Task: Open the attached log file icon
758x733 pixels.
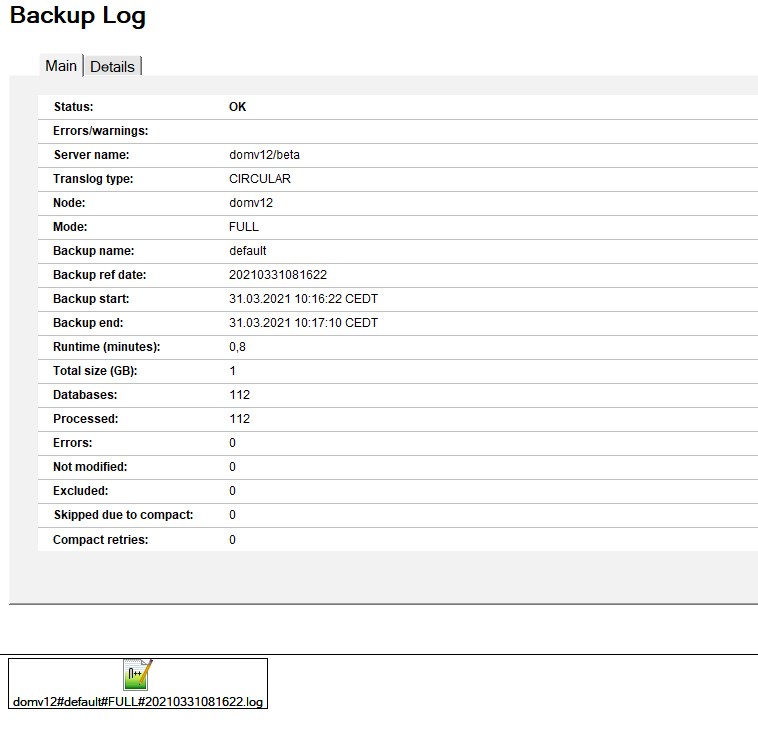Action: coord(137,675)
